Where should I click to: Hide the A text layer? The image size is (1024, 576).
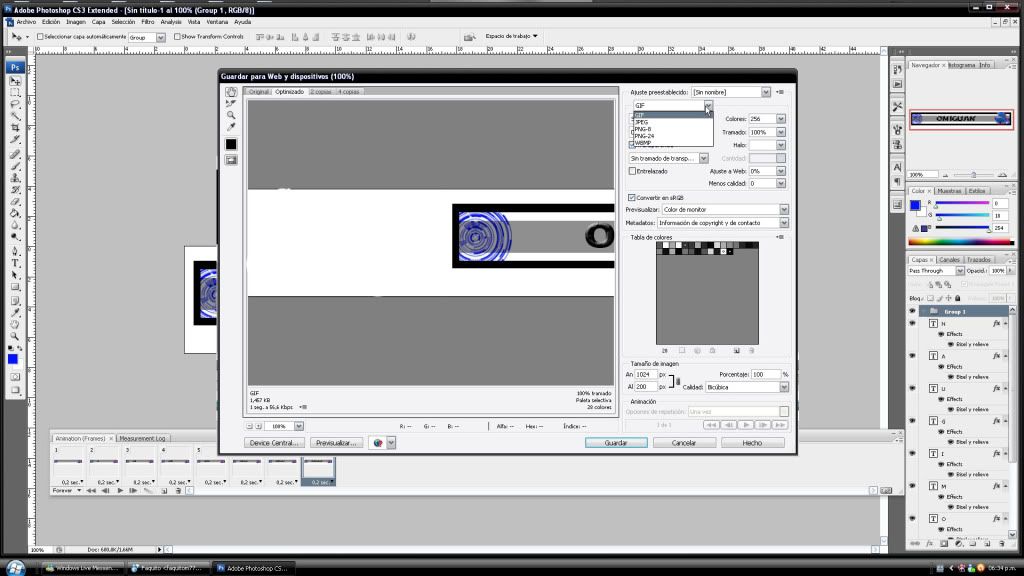(912, 356)
